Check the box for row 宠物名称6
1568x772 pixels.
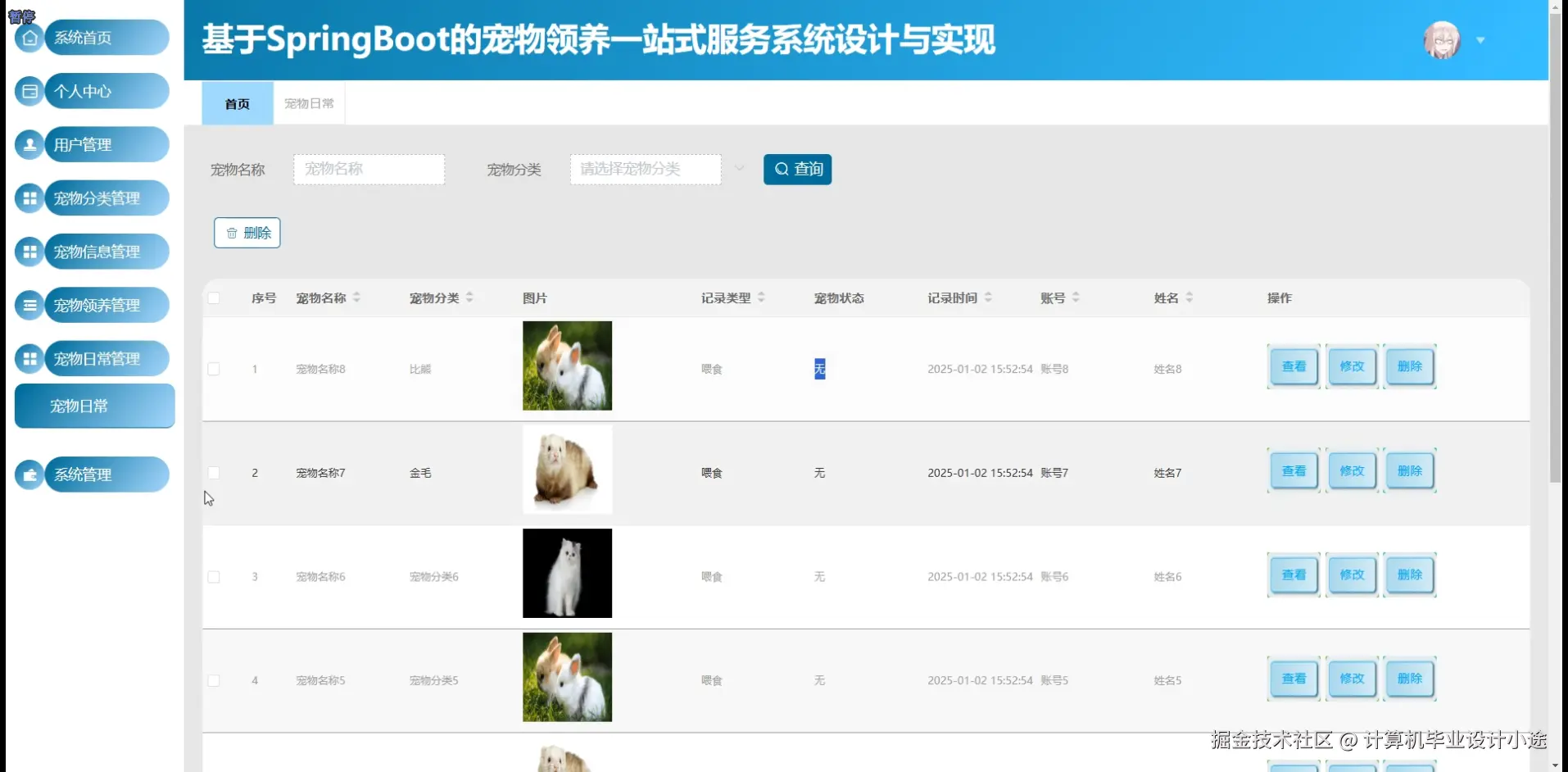click(214, 577)
